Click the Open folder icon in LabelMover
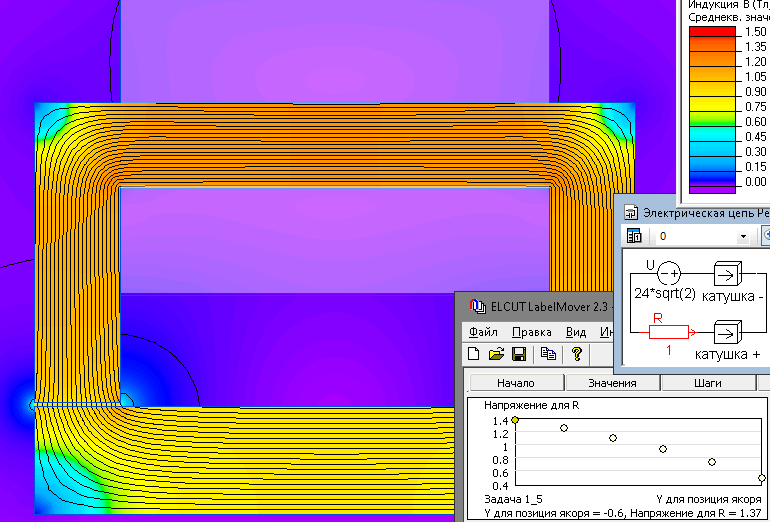Viewport: 770px width, 522px height. point(496,354)
